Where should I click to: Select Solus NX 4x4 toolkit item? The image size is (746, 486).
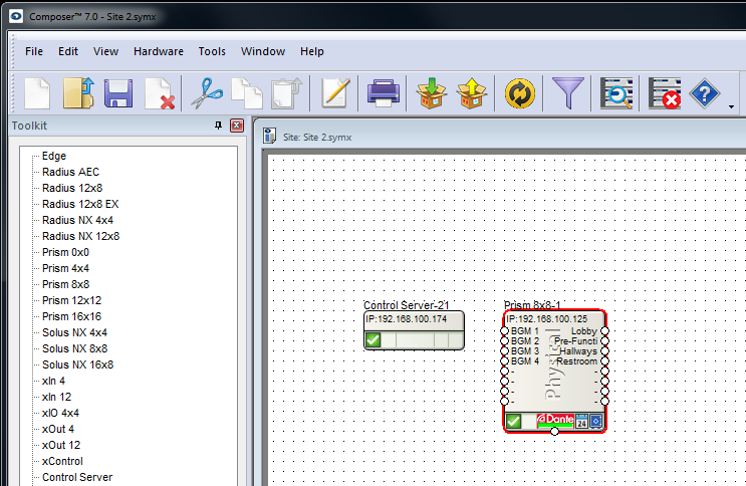click(75, 333)
